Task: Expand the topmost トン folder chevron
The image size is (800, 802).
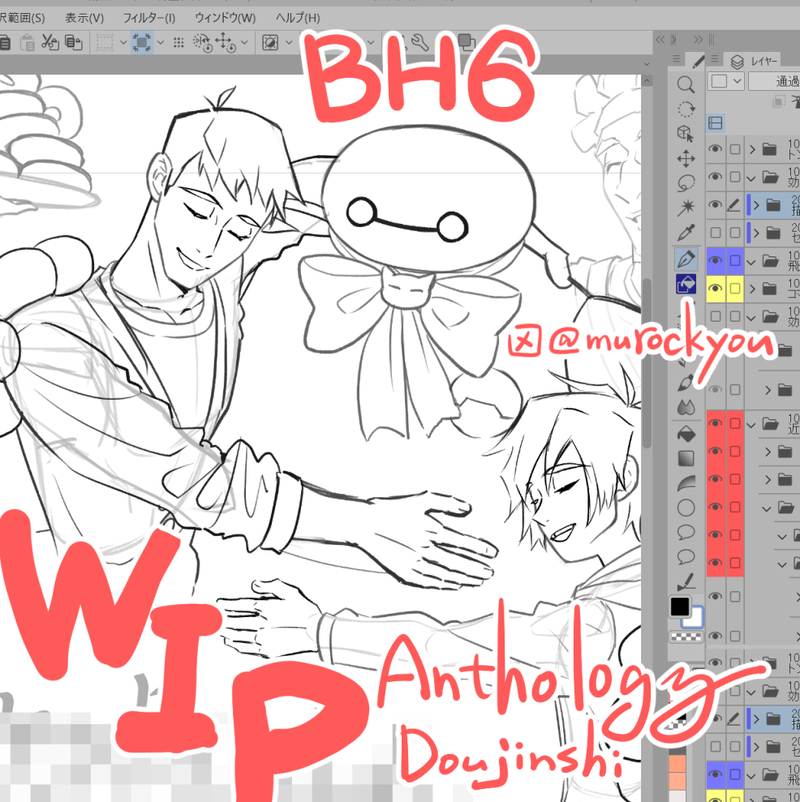Action: pyautogui.click(x=752, y=149)
